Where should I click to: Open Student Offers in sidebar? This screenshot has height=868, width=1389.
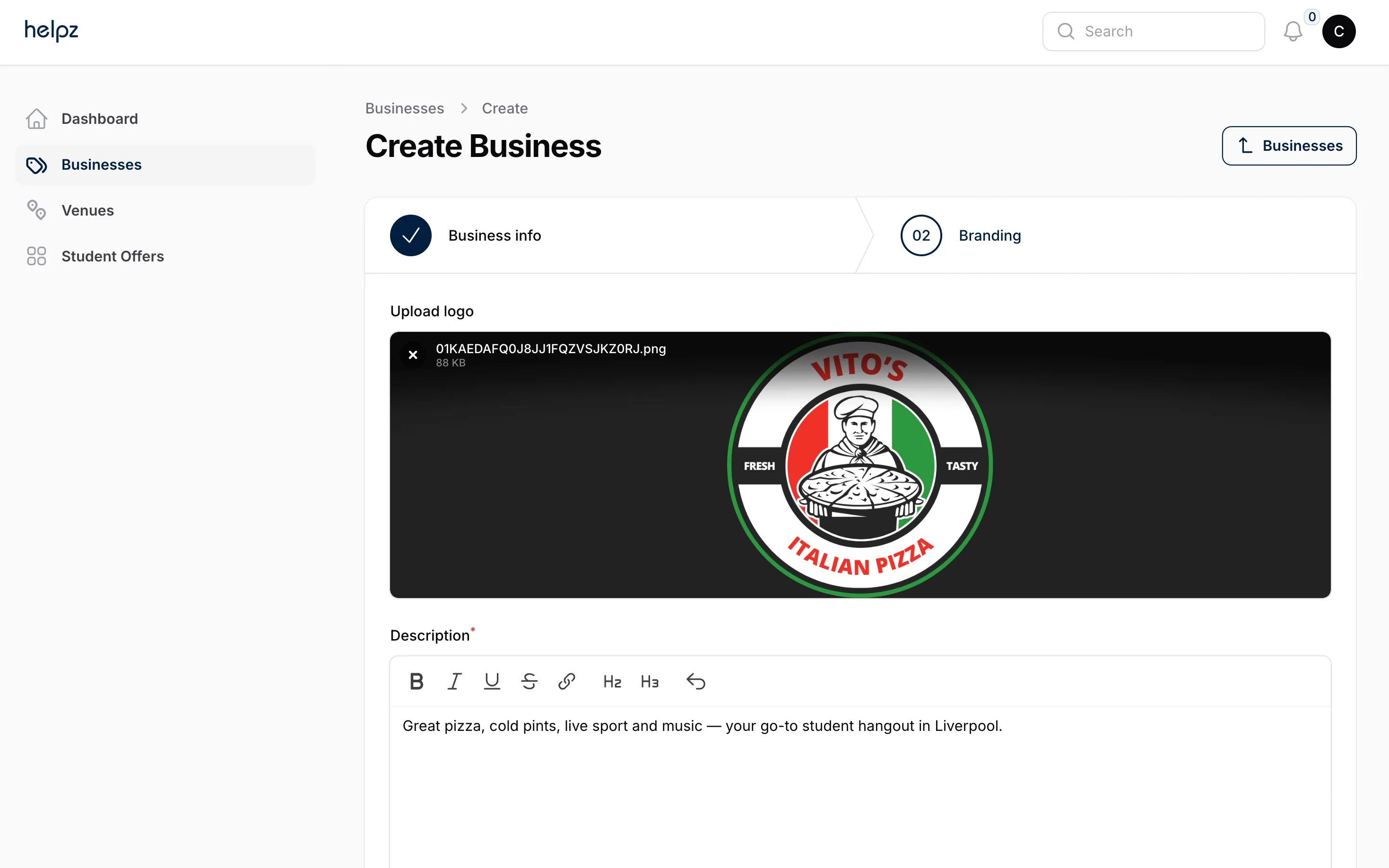tap(165, 257)
